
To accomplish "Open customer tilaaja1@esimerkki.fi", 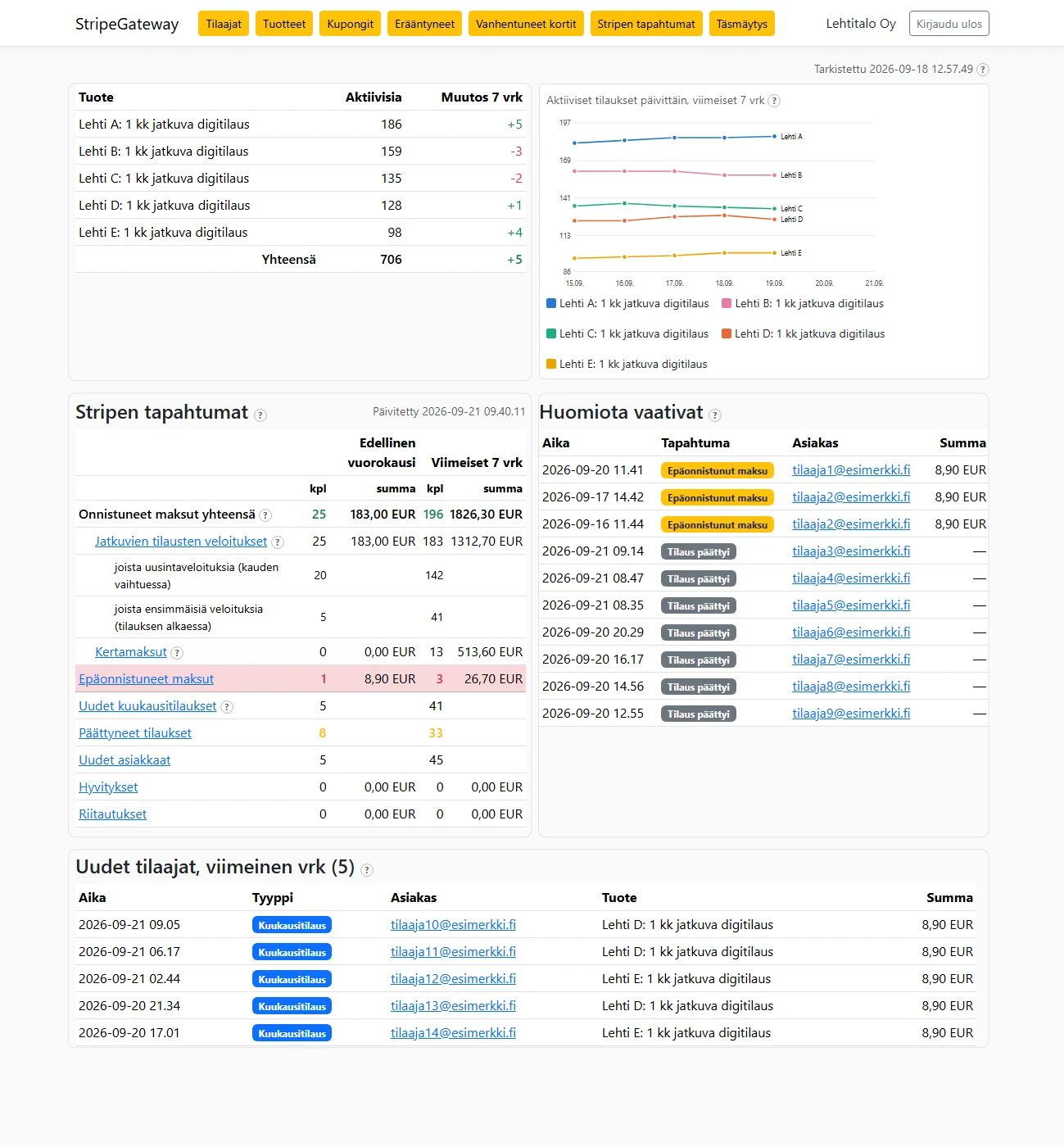I will click(851, 470).
